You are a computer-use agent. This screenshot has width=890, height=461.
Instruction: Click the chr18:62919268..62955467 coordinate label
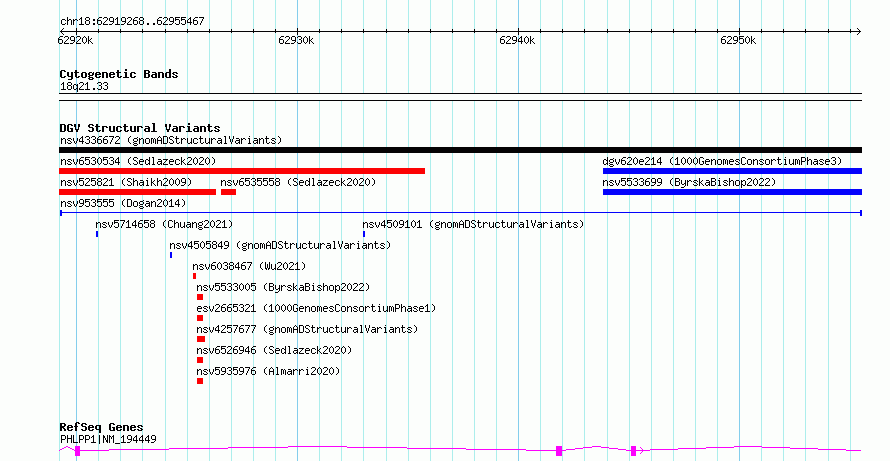click(x=132, y=22)
